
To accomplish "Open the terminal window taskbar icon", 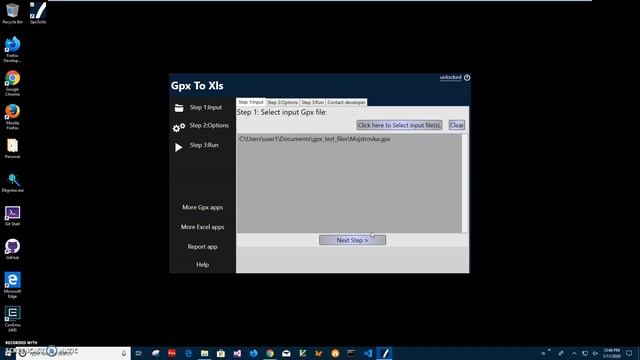I will point(351,353).
